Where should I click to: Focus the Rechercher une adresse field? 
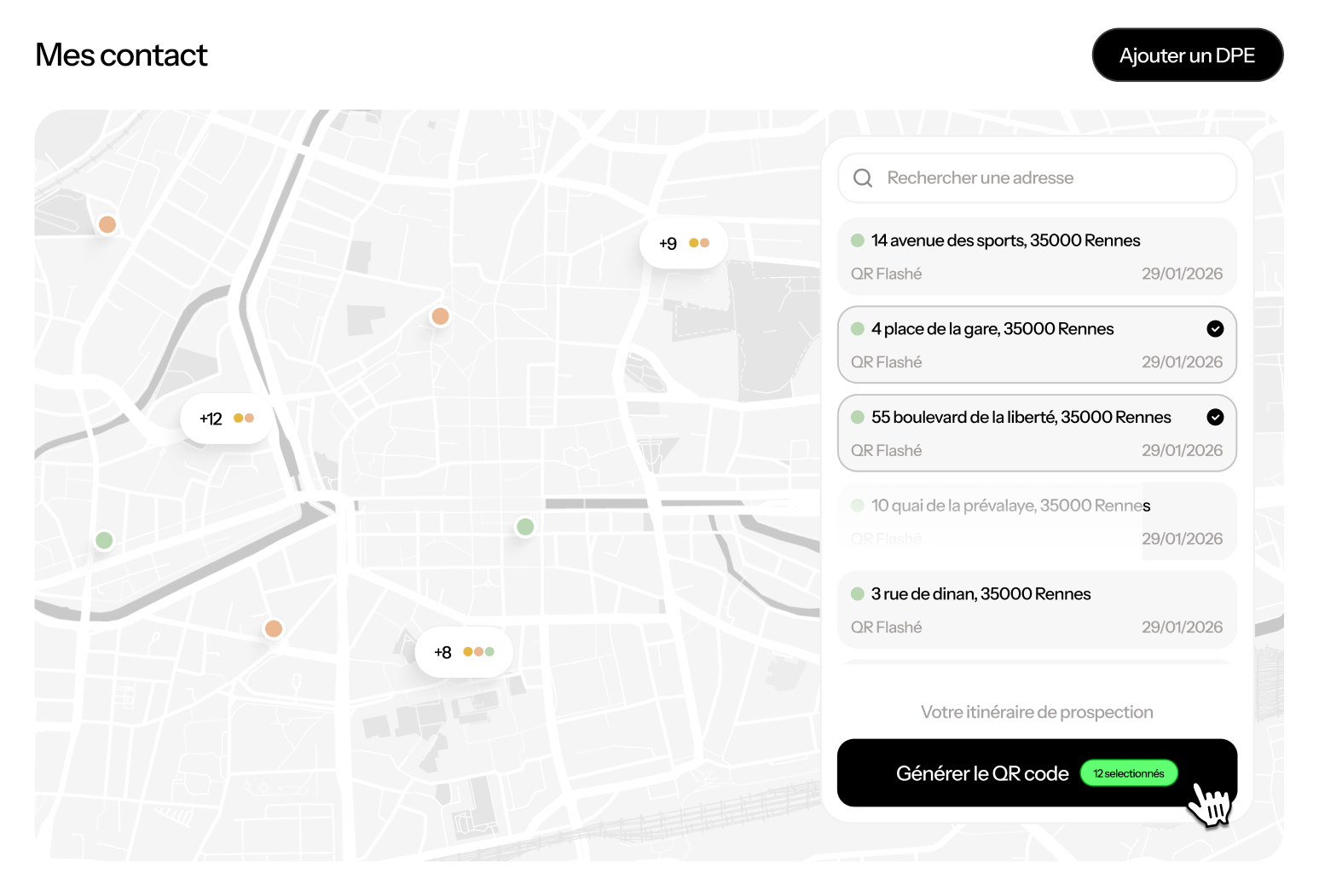point(1037,178)
